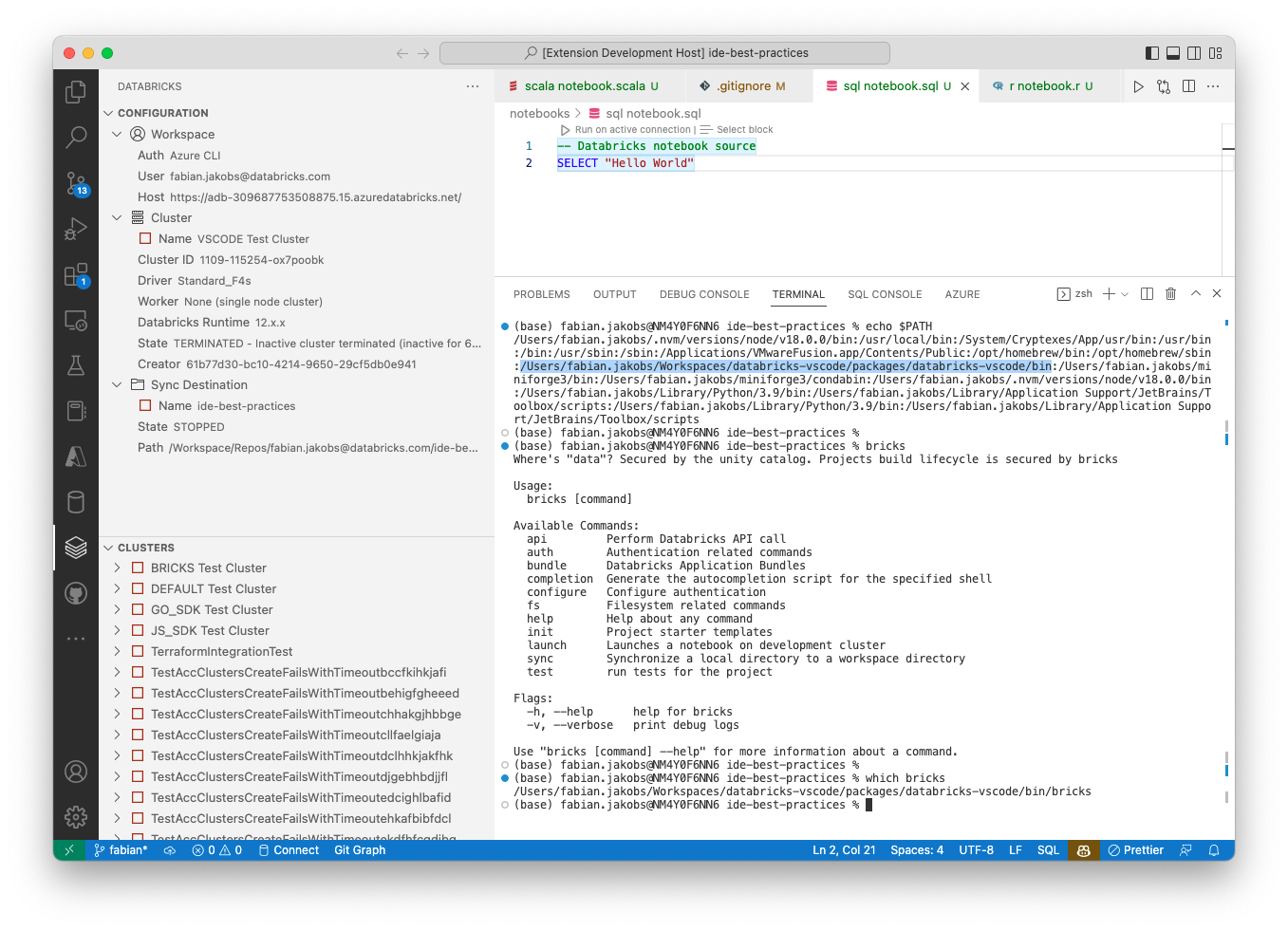Open the Extensions view

[x=76, y=275]
